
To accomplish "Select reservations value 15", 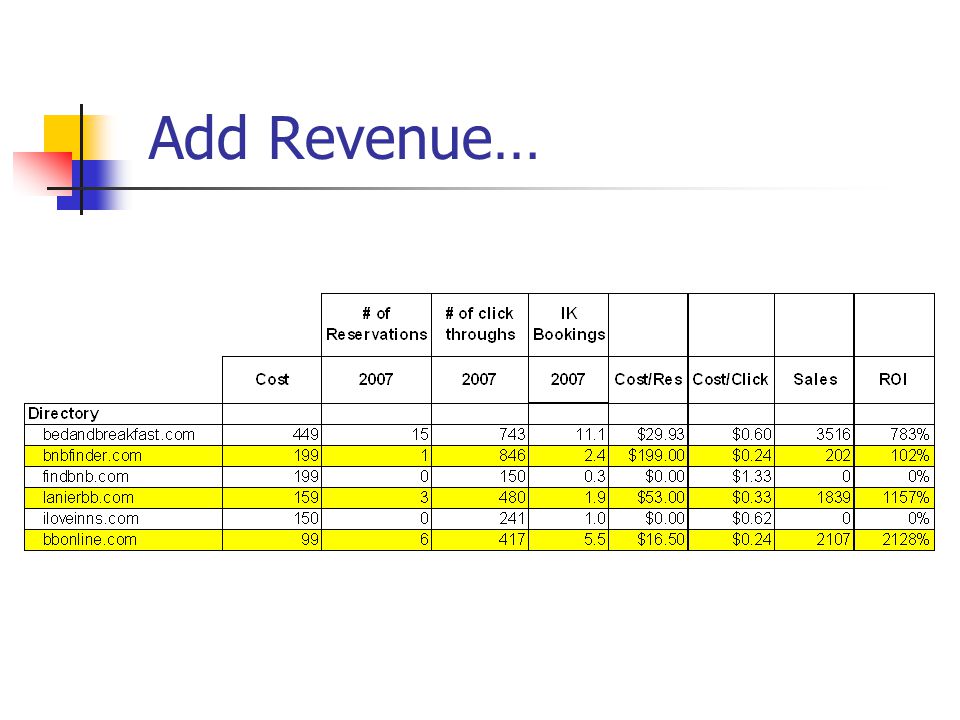I will tap(377, 435).
